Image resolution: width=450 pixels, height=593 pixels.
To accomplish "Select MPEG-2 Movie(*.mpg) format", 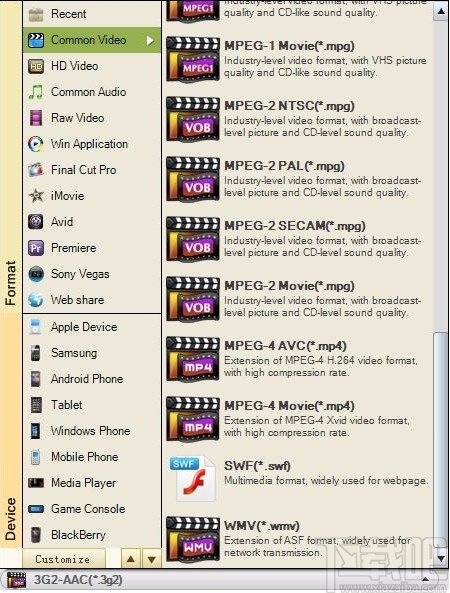I will click(x=299, y=299).
